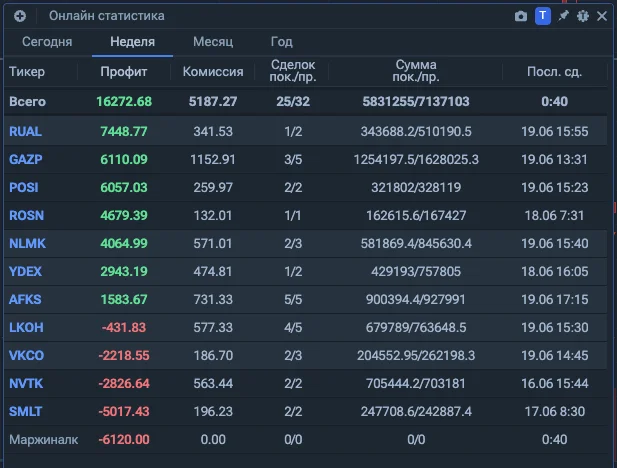Click VKCO loss -2218.55

pyautogui.click(x=124, y=355)
